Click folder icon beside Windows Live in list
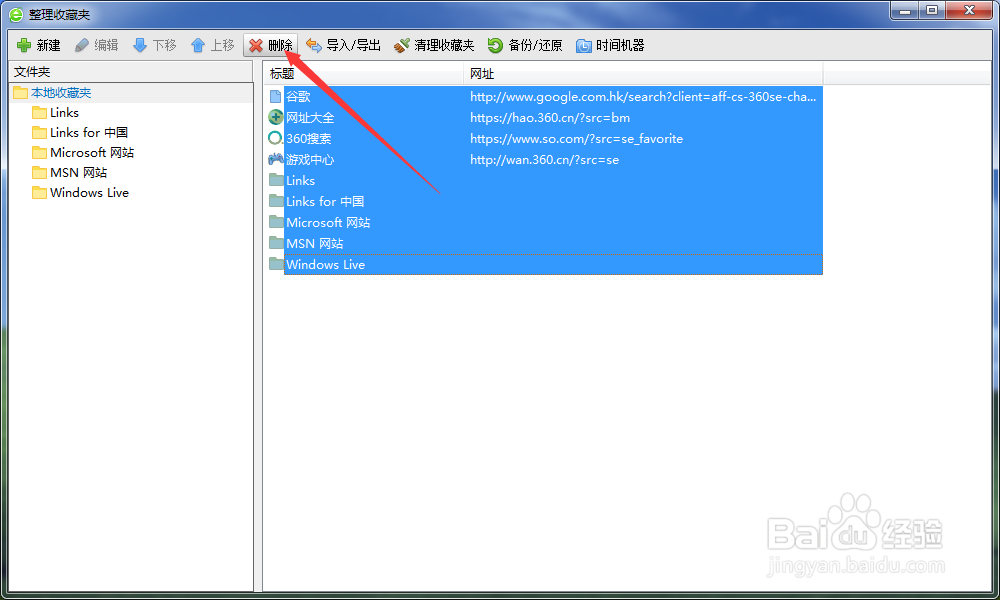Screen dimensions: 1000x600 coord(276,264)
